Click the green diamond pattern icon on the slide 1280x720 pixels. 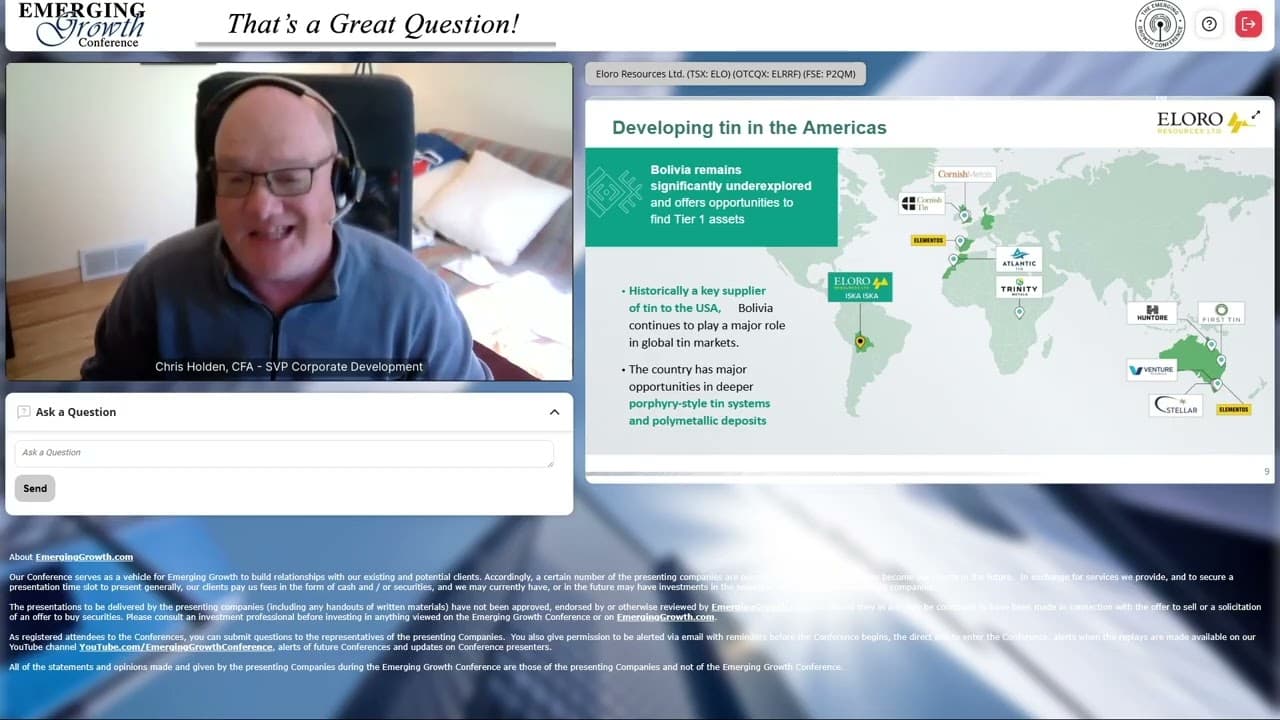[613, 193]
